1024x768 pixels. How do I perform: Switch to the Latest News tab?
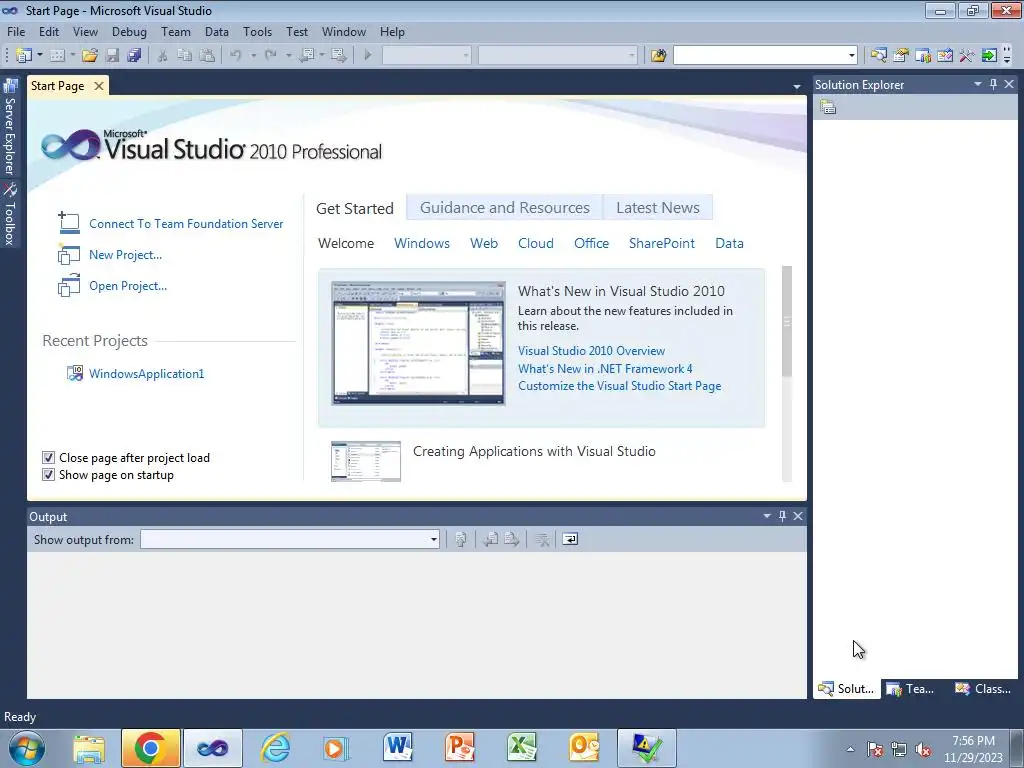click(x=658, y=208)
